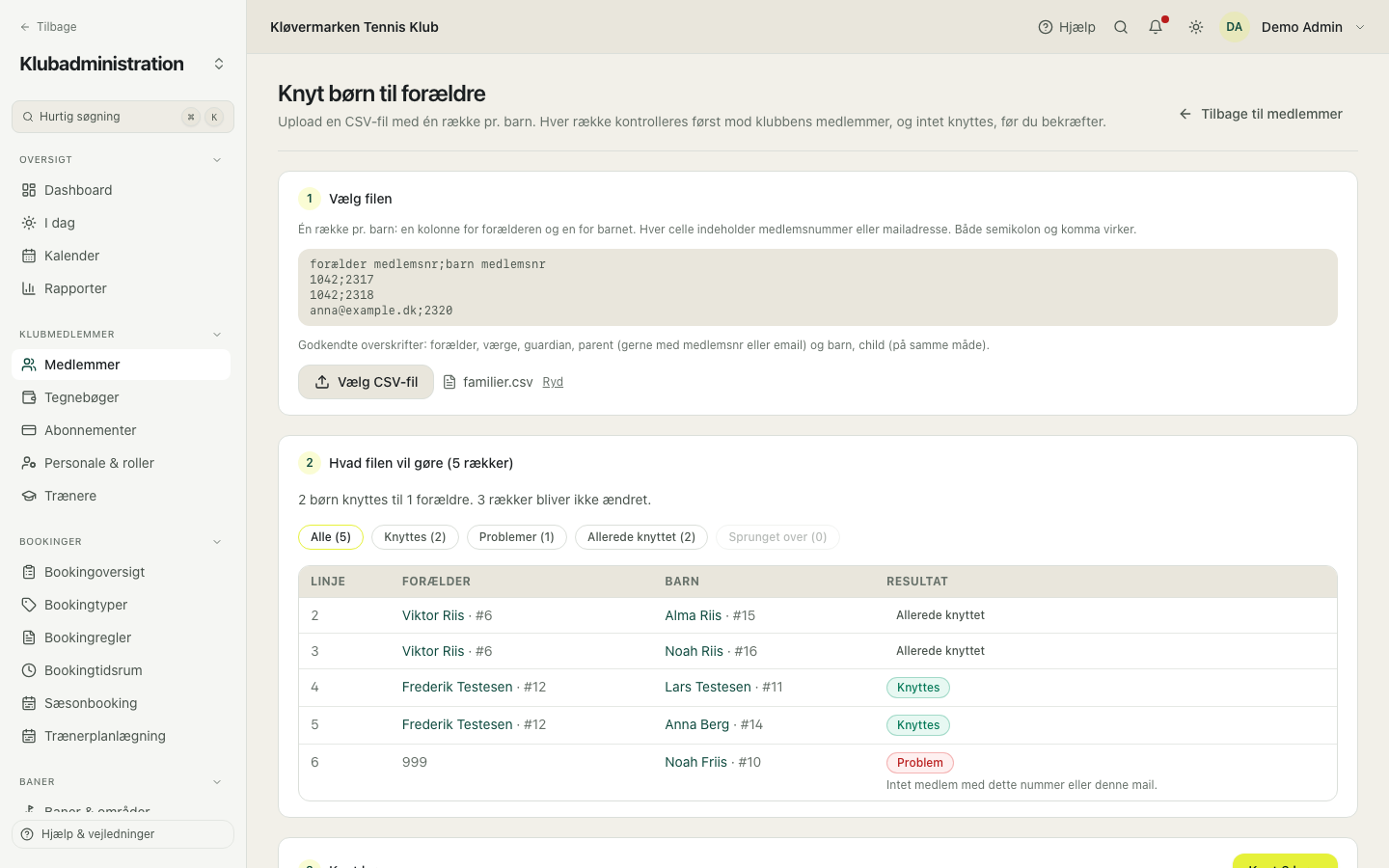Screen dimensions: 1389x868
Task: Toggle light/dark theme sun icon
Action: [x=1196, y=27]
